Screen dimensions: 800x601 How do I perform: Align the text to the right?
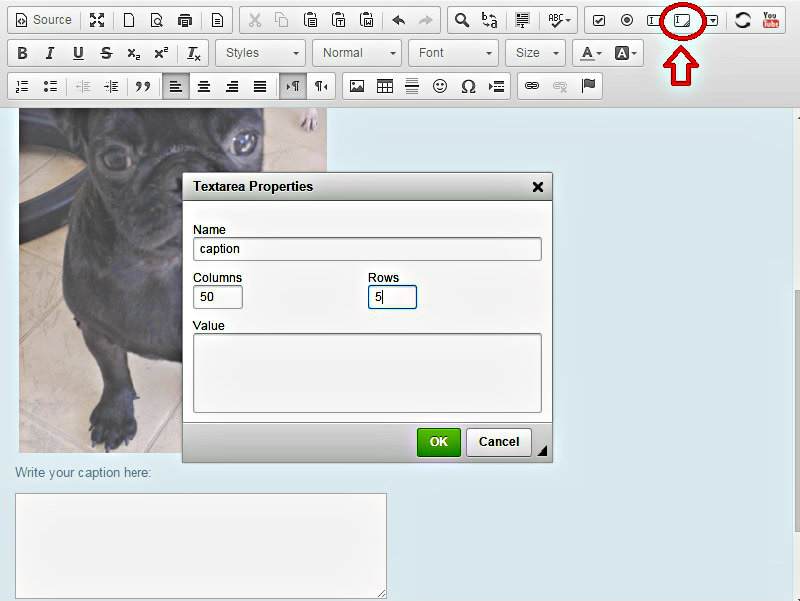232,86
